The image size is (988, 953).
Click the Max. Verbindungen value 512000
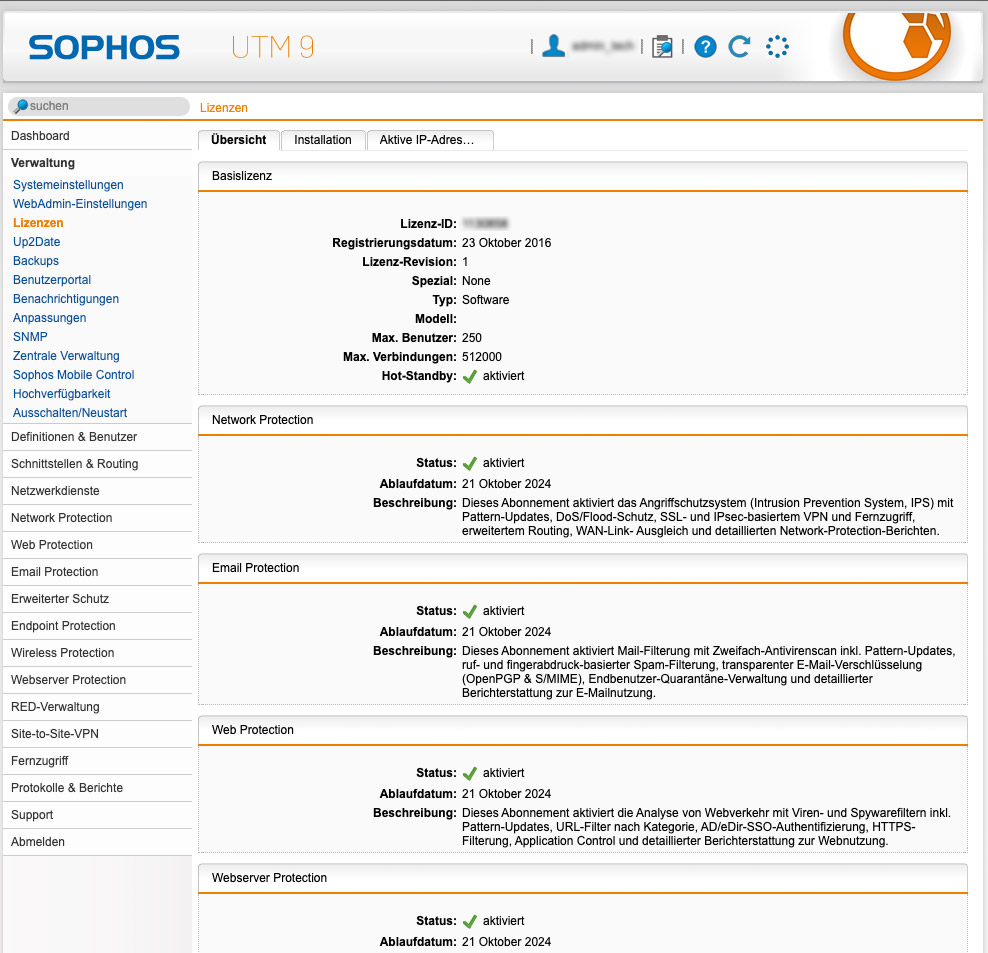pos(481,357)
